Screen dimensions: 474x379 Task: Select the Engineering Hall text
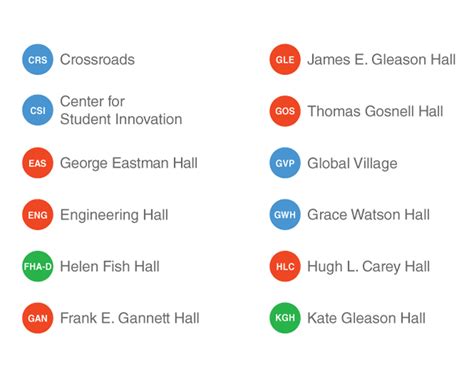pyautogui.click(x=114, y=215)
